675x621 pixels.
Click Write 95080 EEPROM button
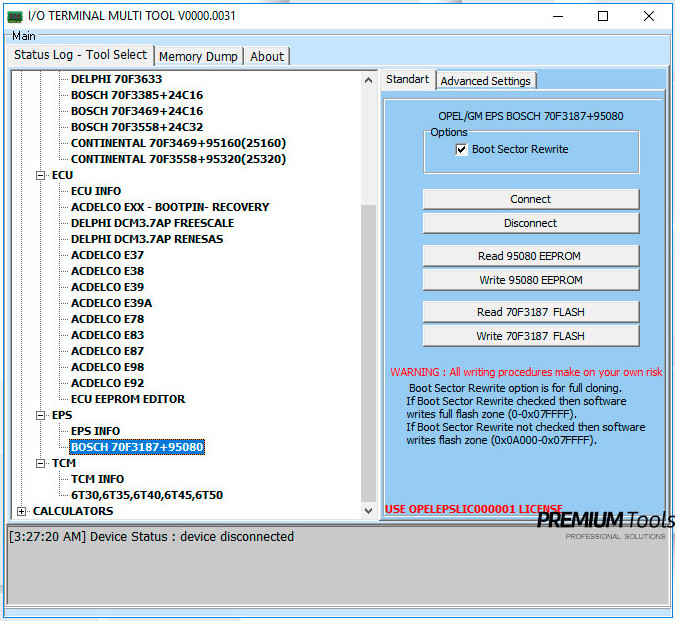point(531,280)
